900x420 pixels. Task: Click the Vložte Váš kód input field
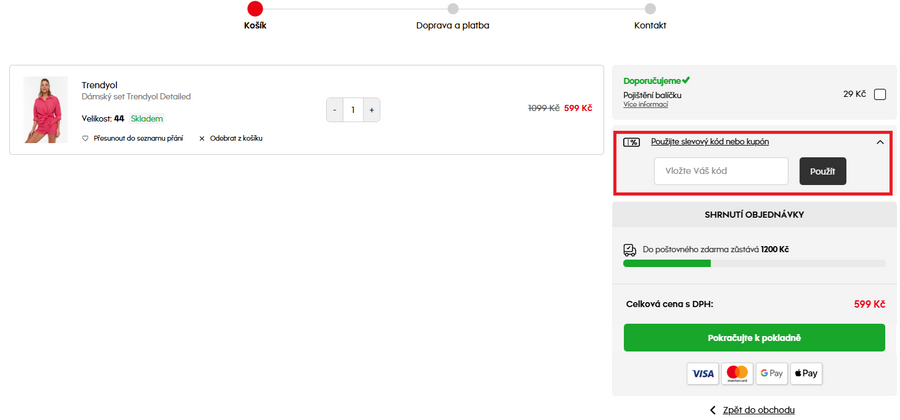[x=721, y=171]
